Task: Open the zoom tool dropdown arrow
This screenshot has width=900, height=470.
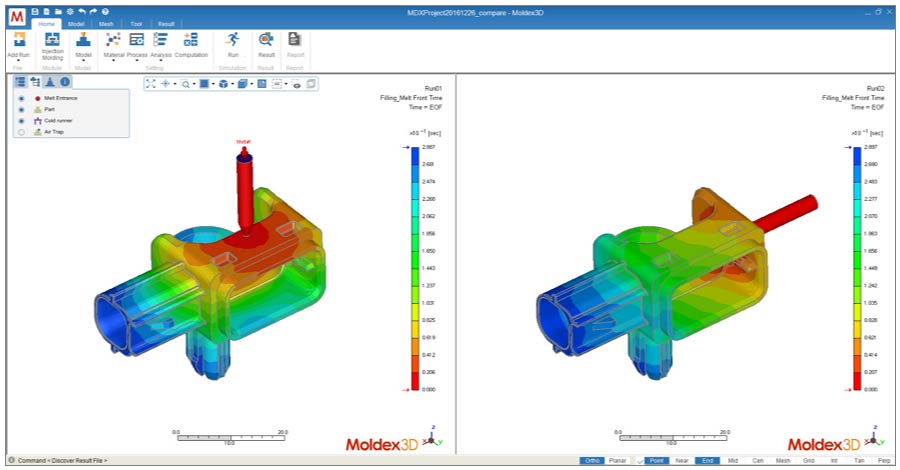Action: (x=194, y=84)
